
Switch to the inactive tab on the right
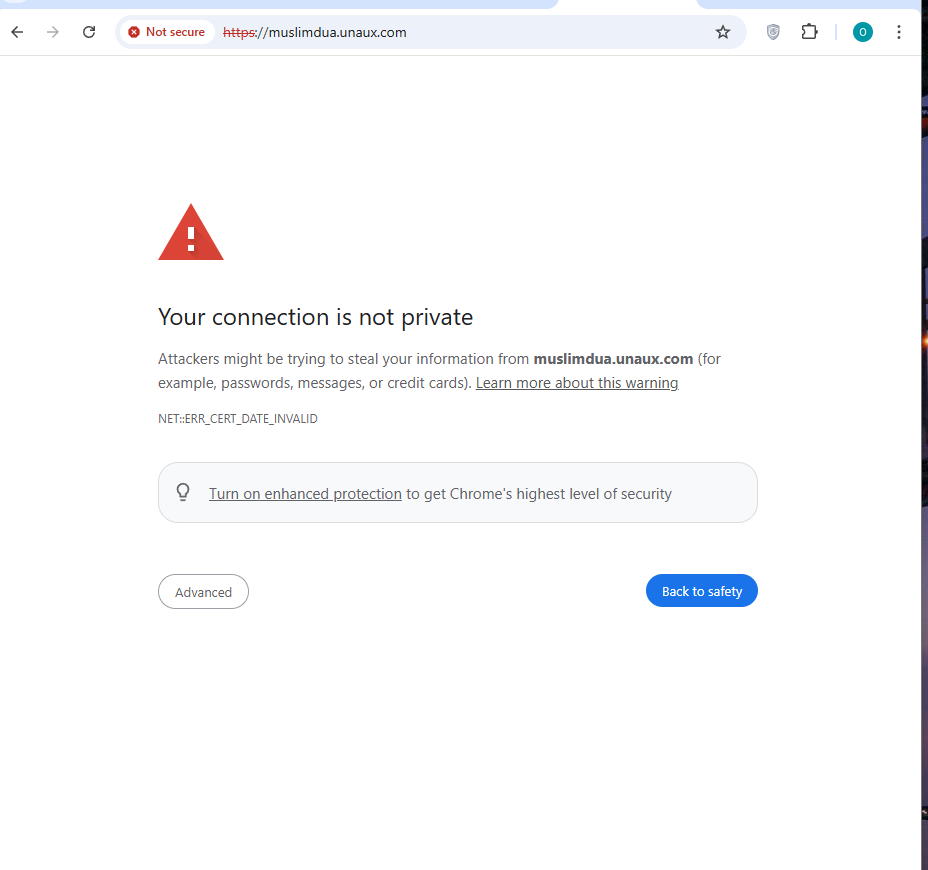(808, 4)
